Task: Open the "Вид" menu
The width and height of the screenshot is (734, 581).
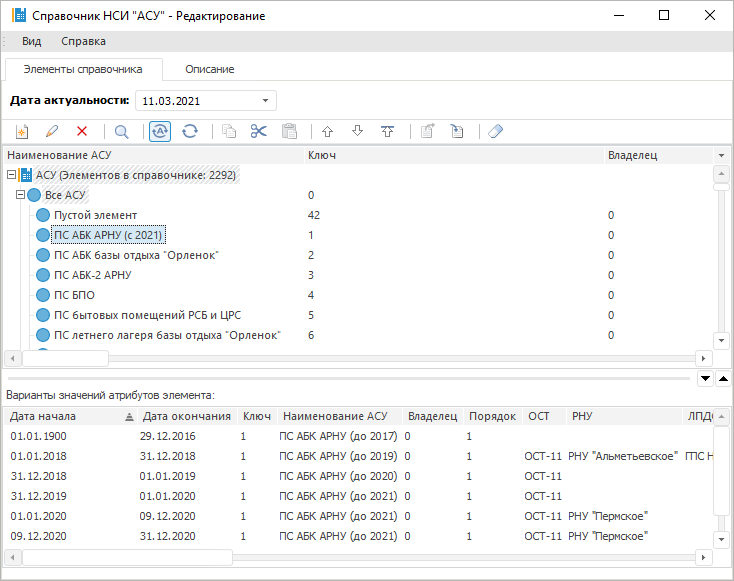Action: (32, 41)
